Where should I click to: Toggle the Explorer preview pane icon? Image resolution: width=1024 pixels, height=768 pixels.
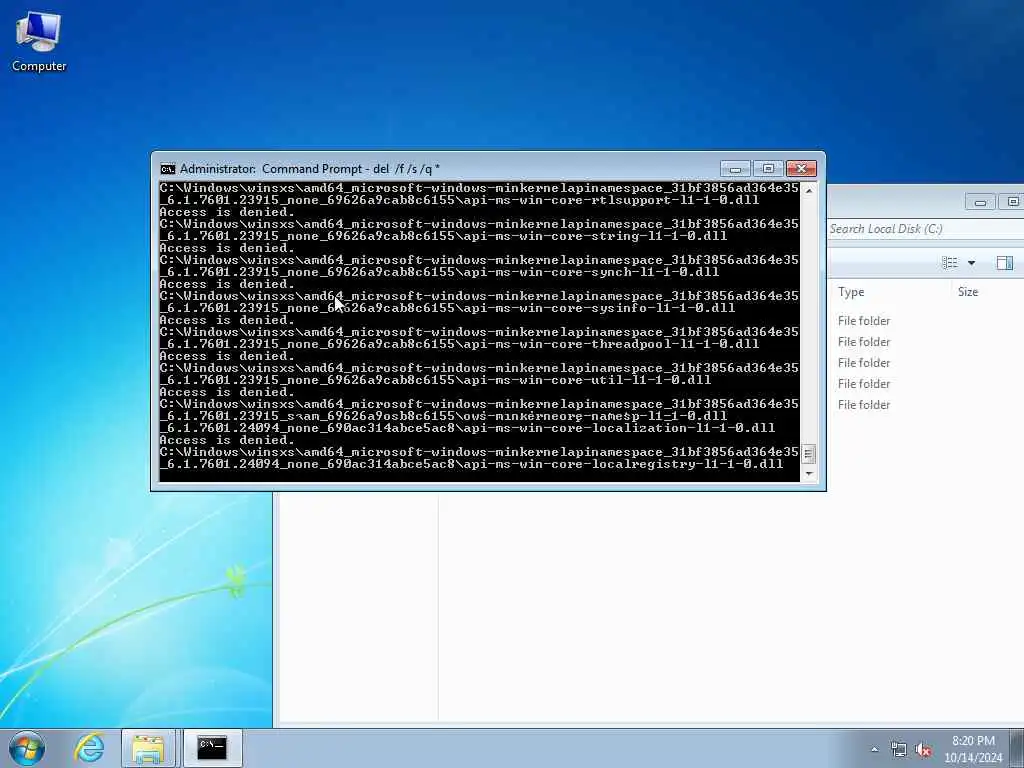(x=1004, y=263)
